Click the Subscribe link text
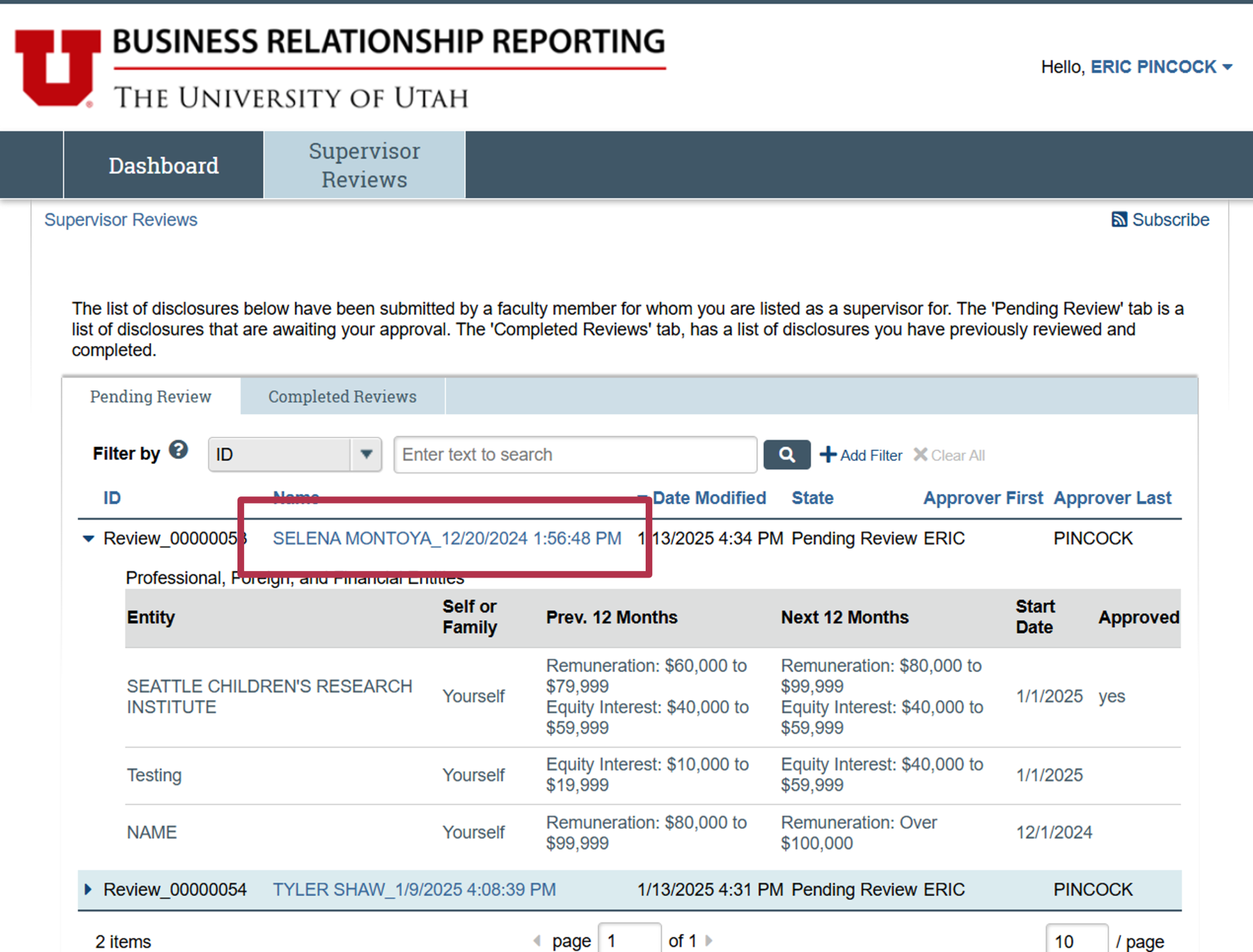The image size is (1253, 952). coord(1171,220)
